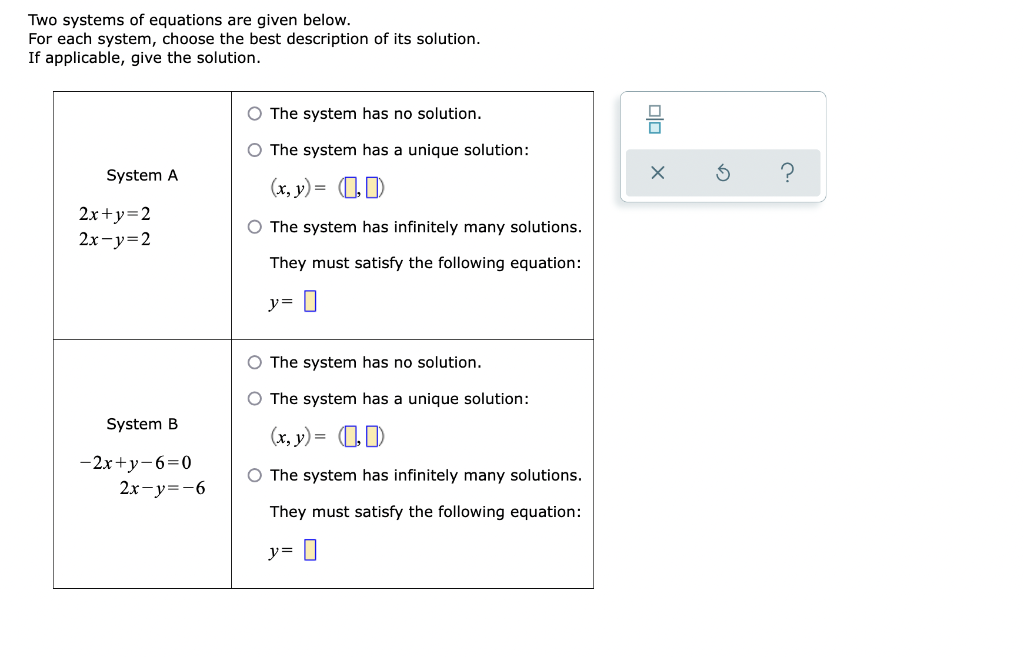This screenshot has height=657, width=1024.
Task: Choose 'infinitely many solutions' for System A
Action: 254,227
